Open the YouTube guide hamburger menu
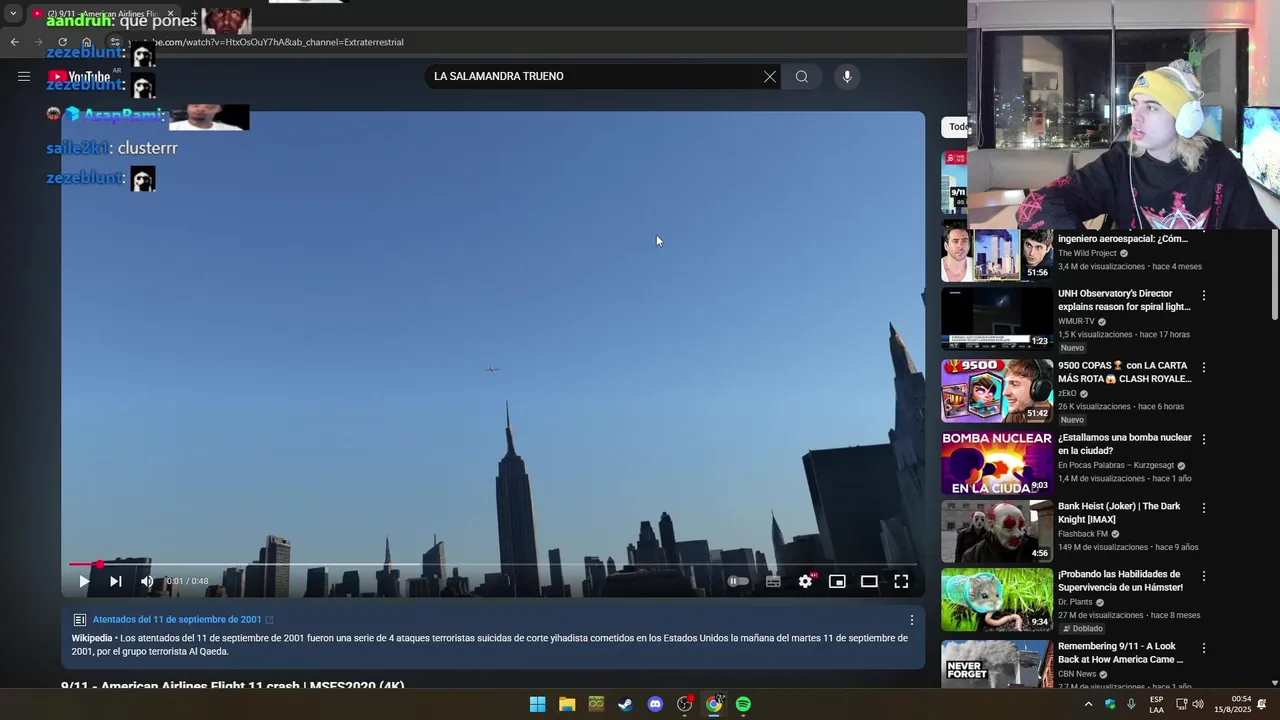1280x720 pixels. [24, 76]
